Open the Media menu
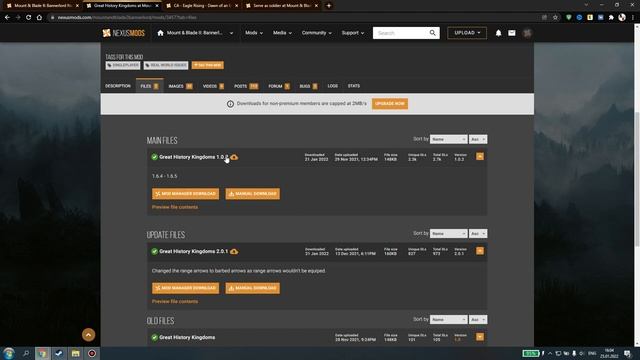This screenshot has width=640, height=360. click(282, 33)
